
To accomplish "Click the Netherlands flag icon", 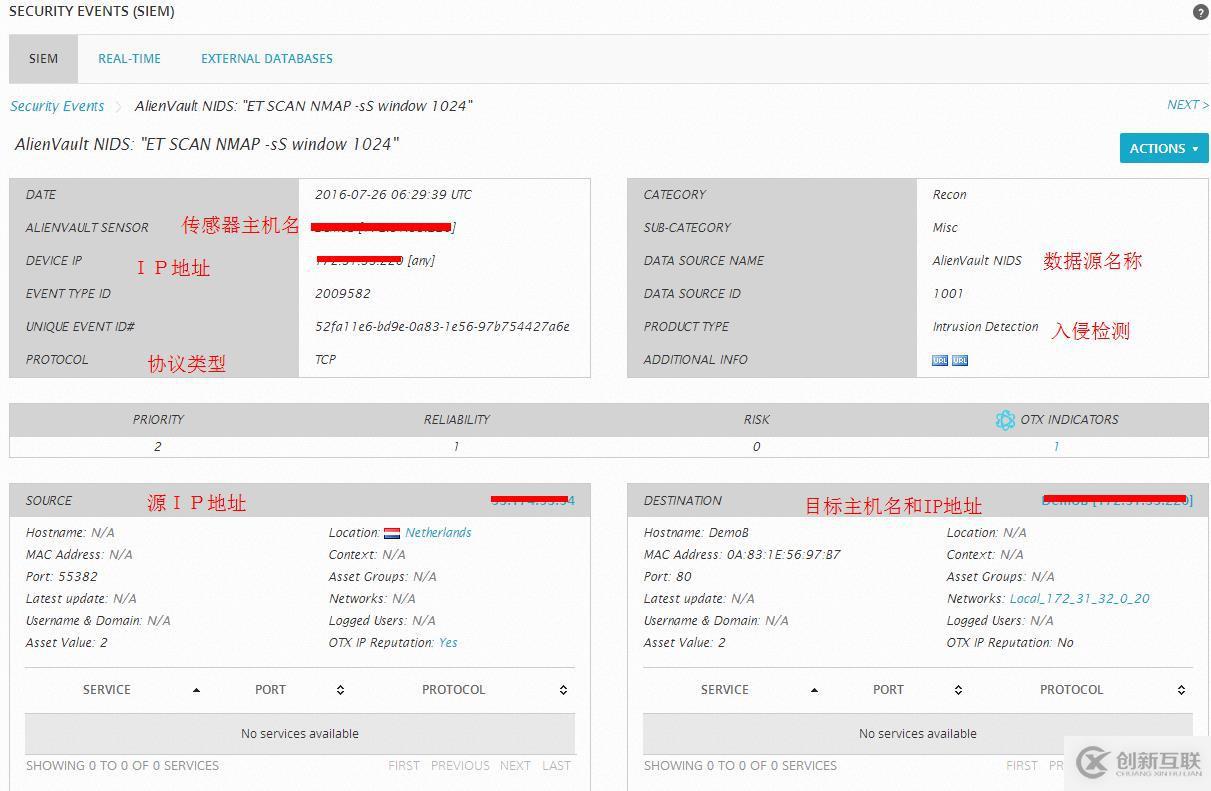I will coord(392,533).
